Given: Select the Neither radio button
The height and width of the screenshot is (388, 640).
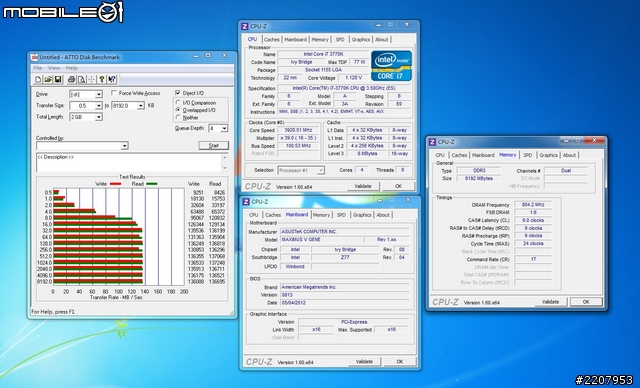Looking at the screenshot, I should point(178,118).
